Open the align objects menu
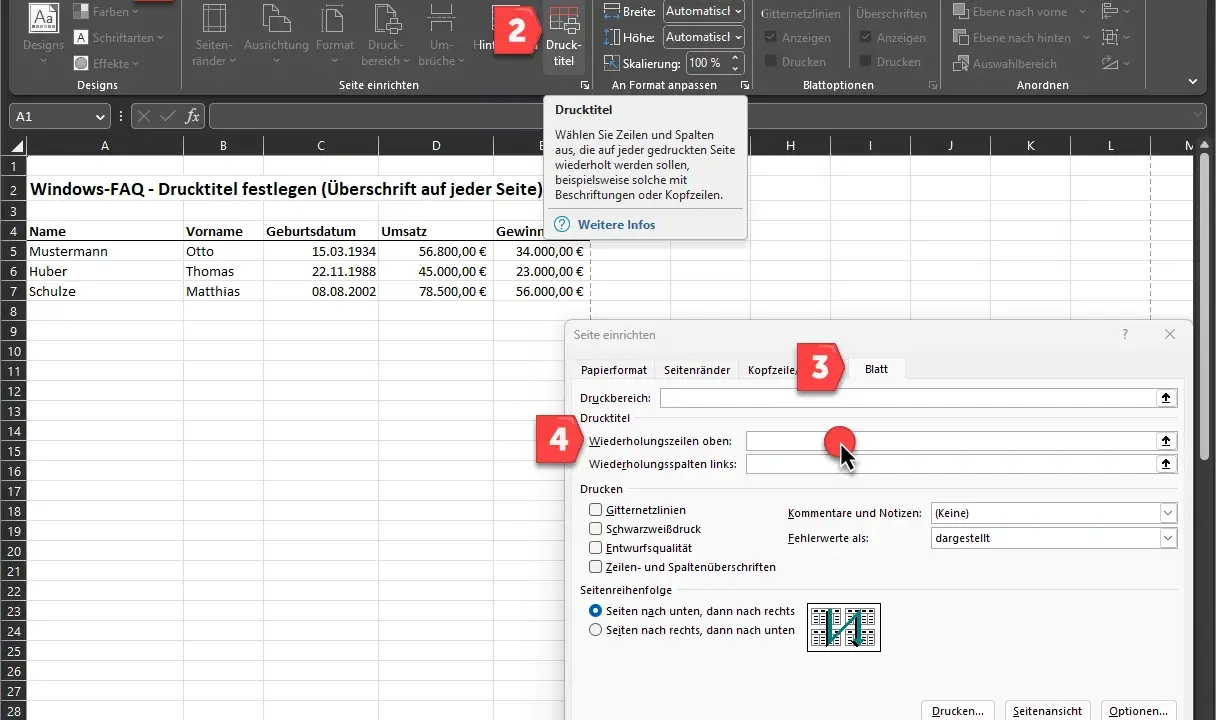This screenshot has width=1216, height=720. [x=1116, y=12]
